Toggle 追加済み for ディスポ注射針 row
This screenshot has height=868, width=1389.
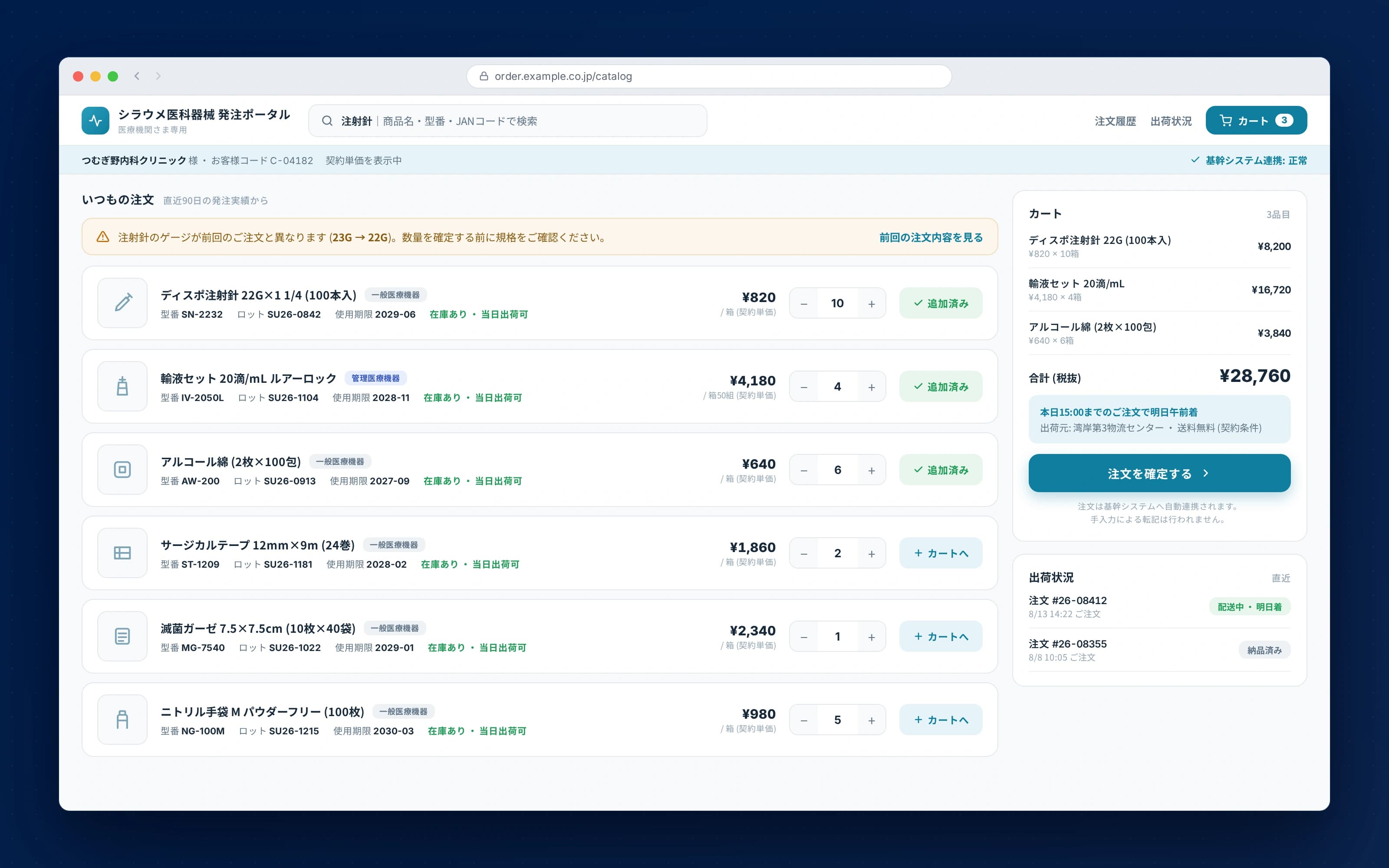[941, 303]
